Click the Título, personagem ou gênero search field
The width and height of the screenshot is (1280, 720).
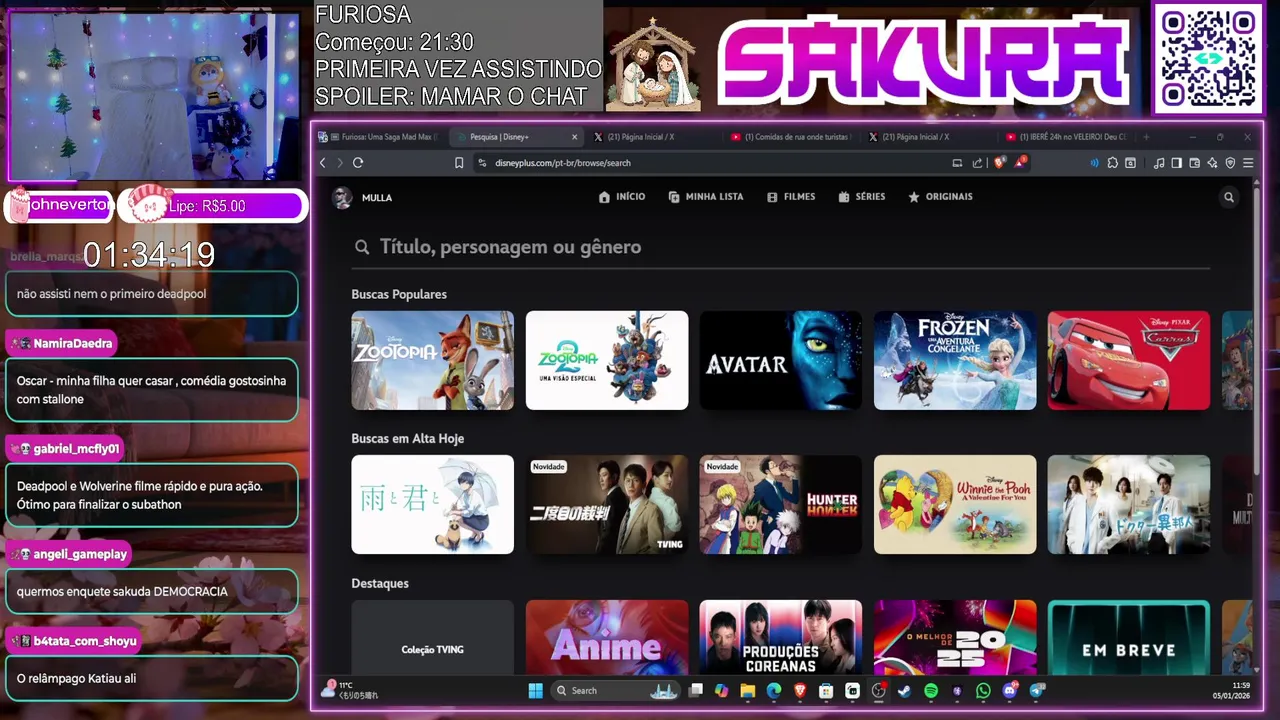781,247
